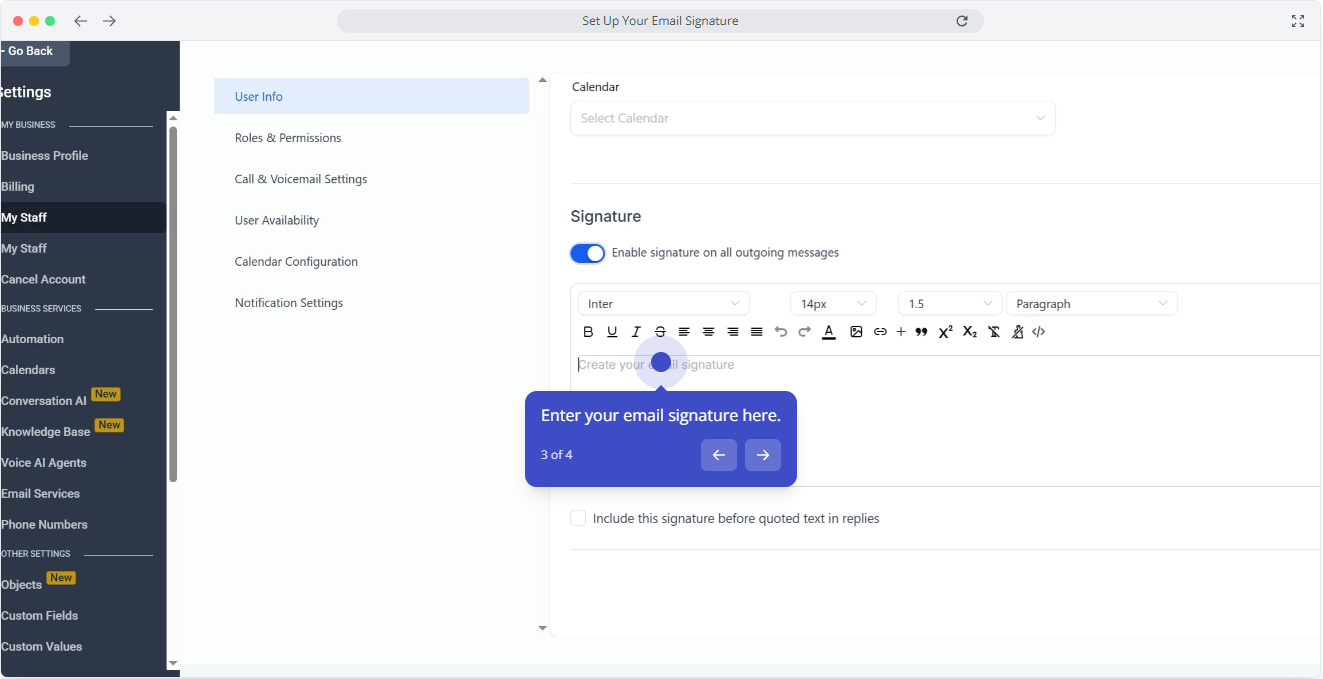The height and width of the screenshot is (679, 1323).
Task: Open the text color picker
Action: pyautogui.click(x=829, y=332)
